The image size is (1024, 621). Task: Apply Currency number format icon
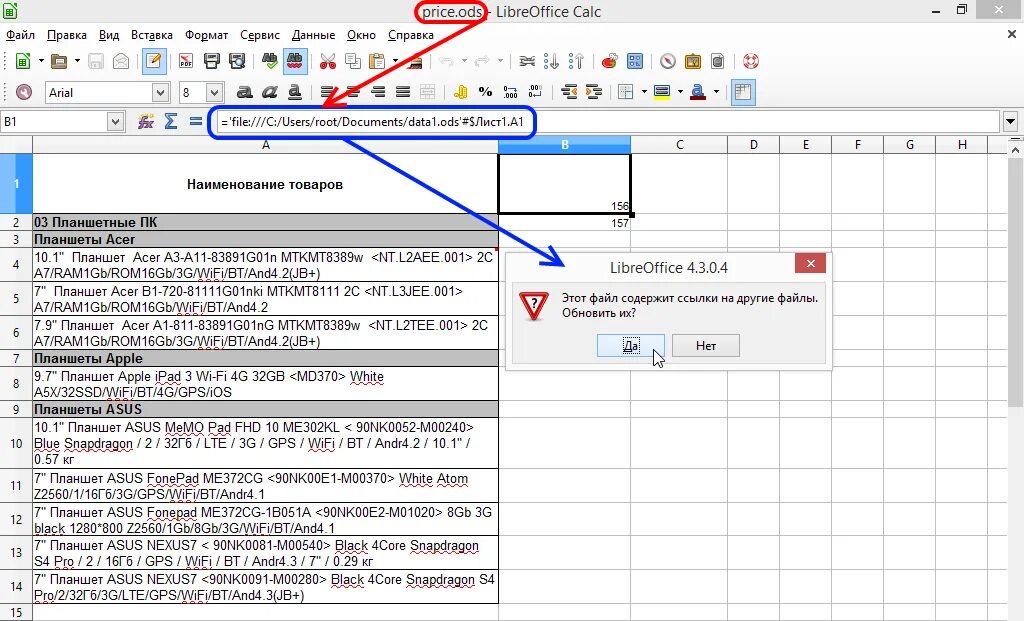coord(460,92)
